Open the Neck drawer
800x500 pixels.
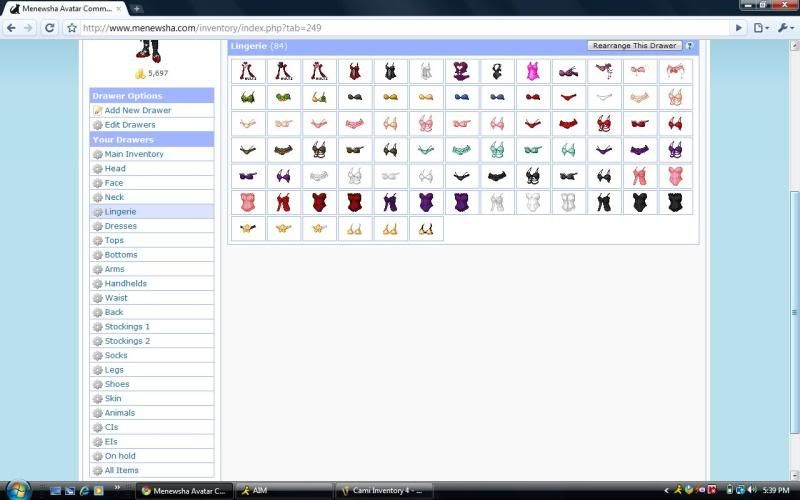coord(114,197)
